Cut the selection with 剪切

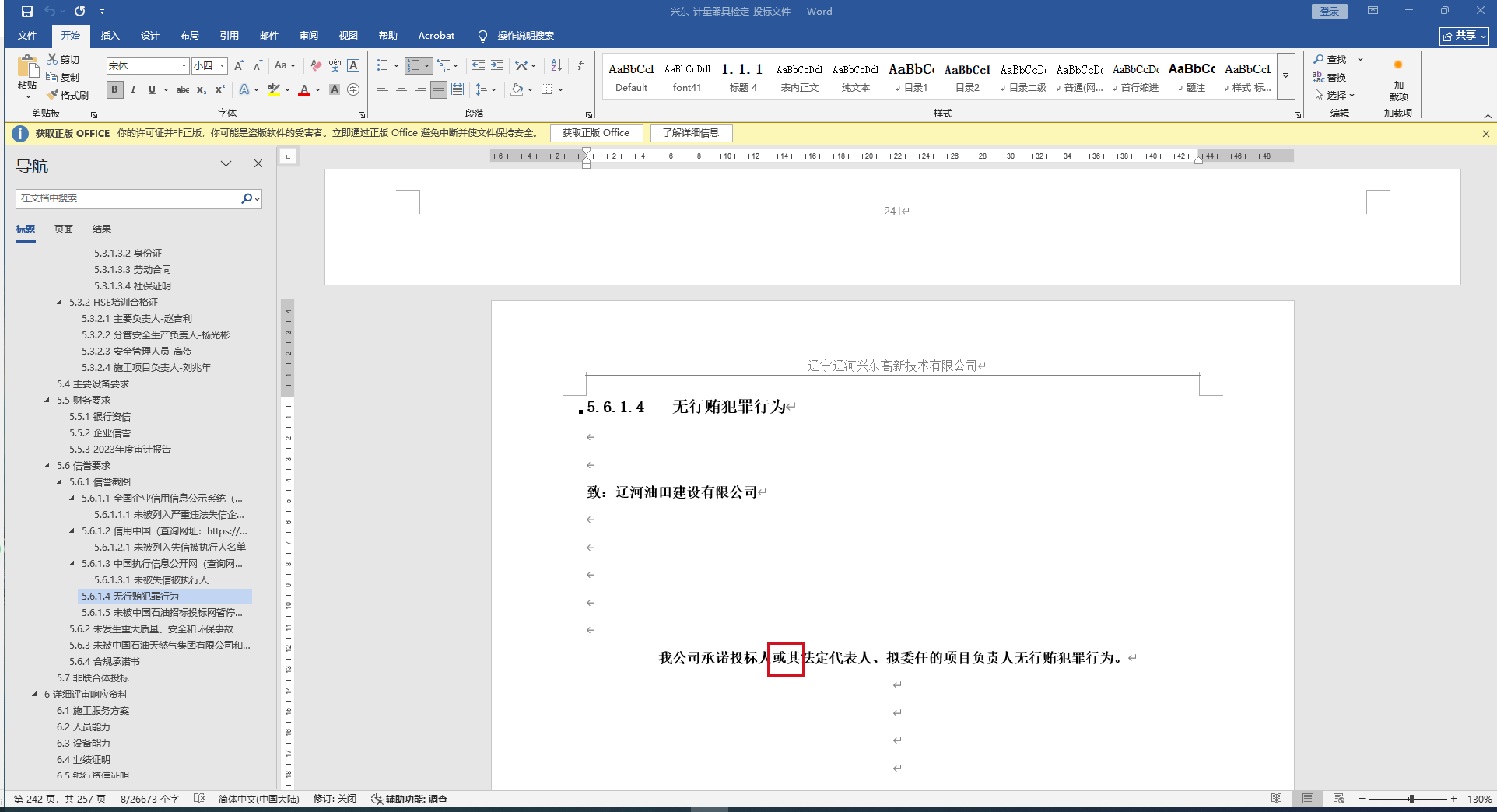[x=63, y=59]
